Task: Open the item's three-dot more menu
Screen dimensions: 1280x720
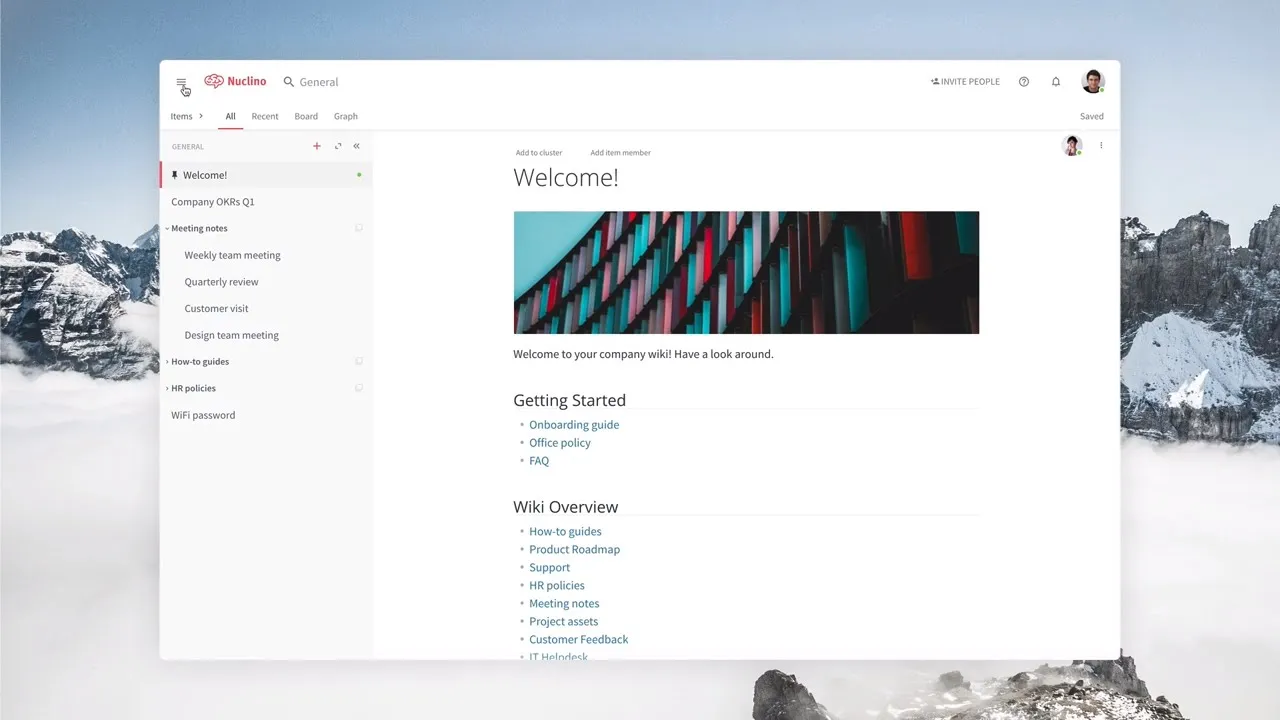Action: pos(1101,146)
